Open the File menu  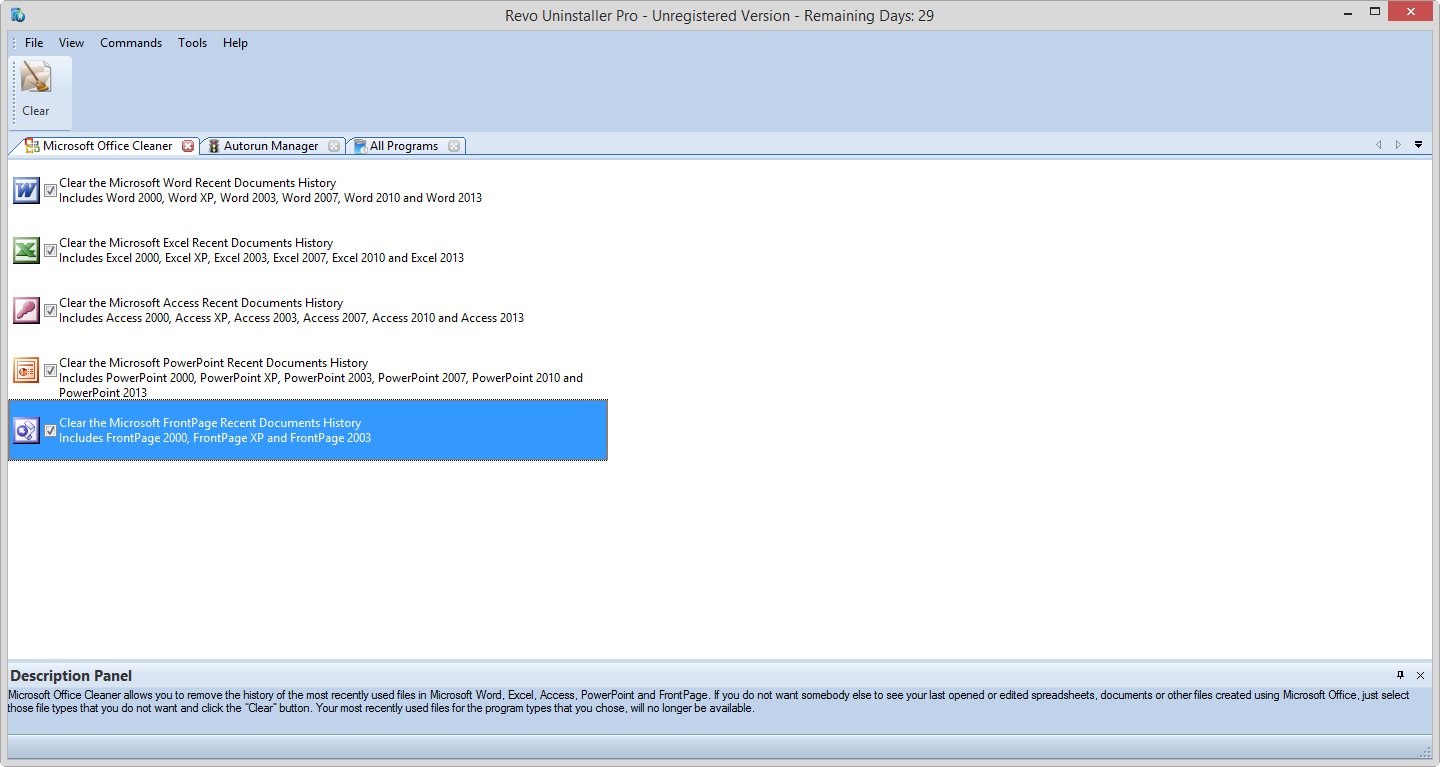pos(34,43)
